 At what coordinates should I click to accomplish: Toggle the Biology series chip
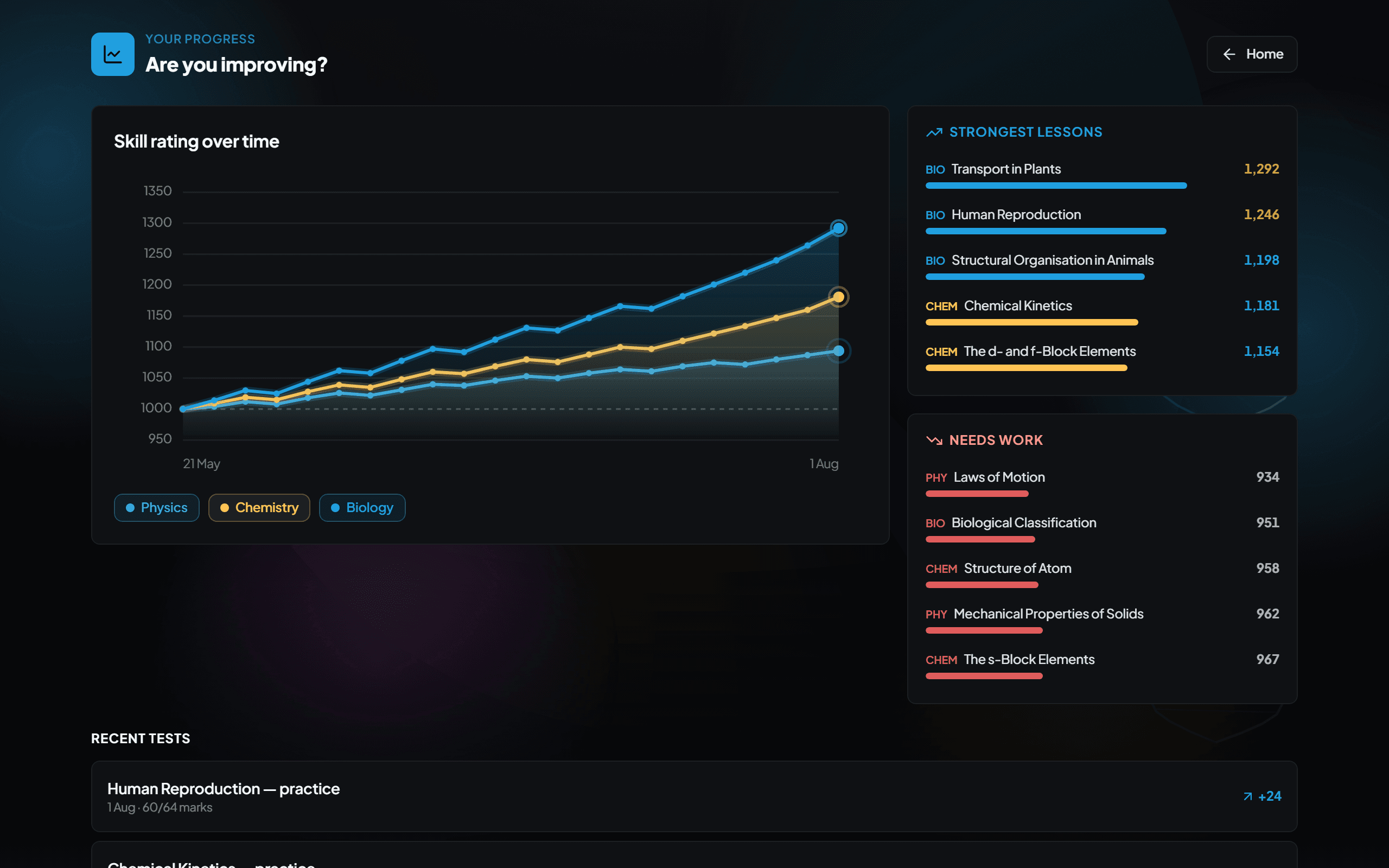coord(362,507)
